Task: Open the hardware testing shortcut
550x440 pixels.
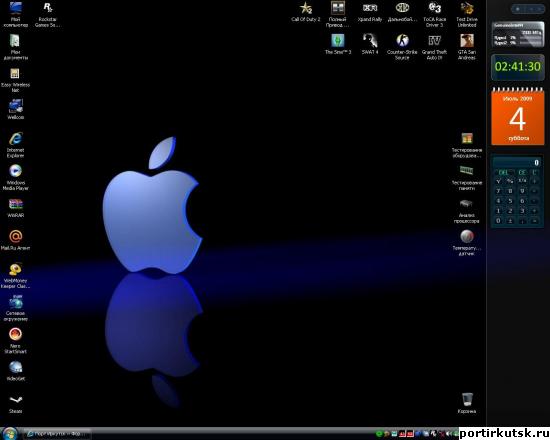Action: pos(467,145)
